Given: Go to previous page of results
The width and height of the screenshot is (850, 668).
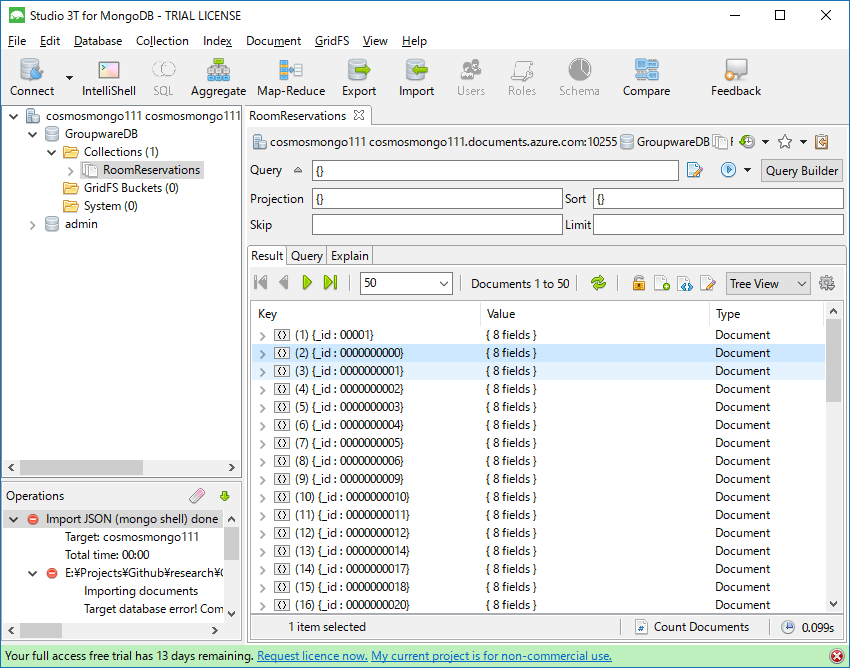Looking at the screenshot, I should [283, 282].
